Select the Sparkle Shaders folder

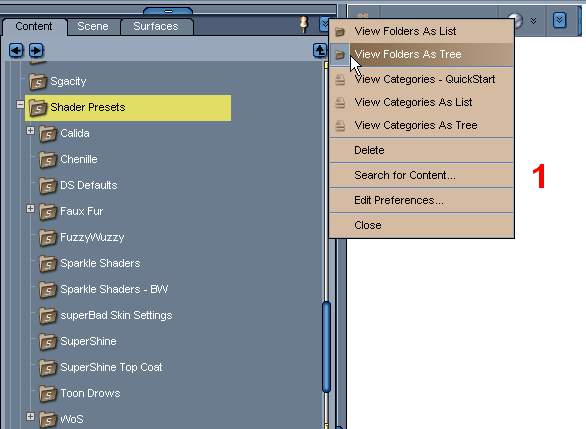coord(100,263)
